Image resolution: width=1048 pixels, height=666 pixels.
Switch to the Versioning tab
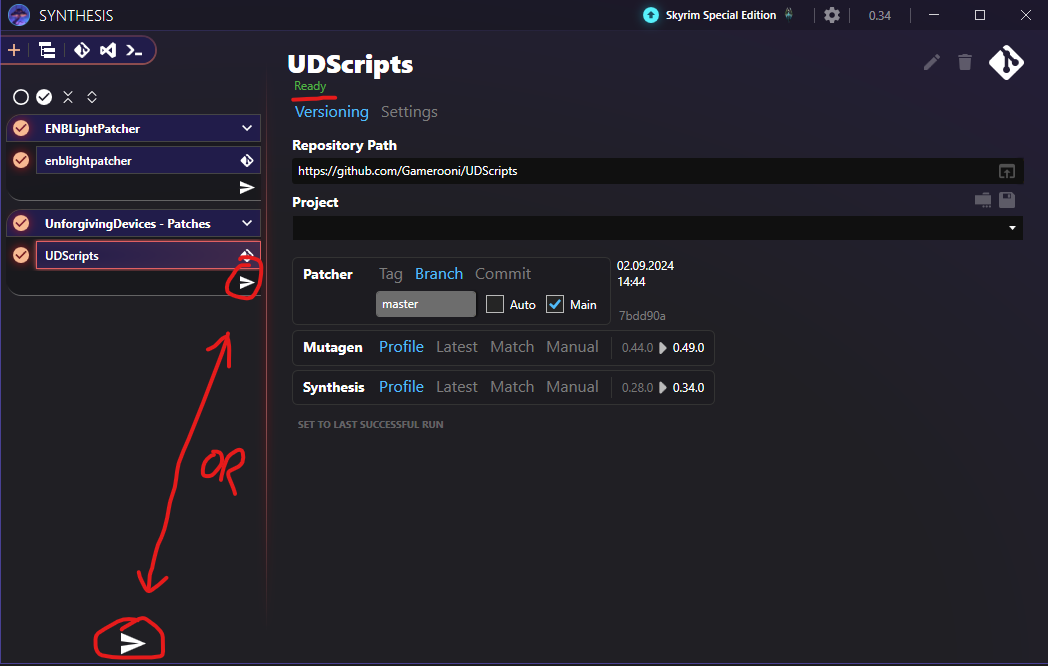pos(332,112)
